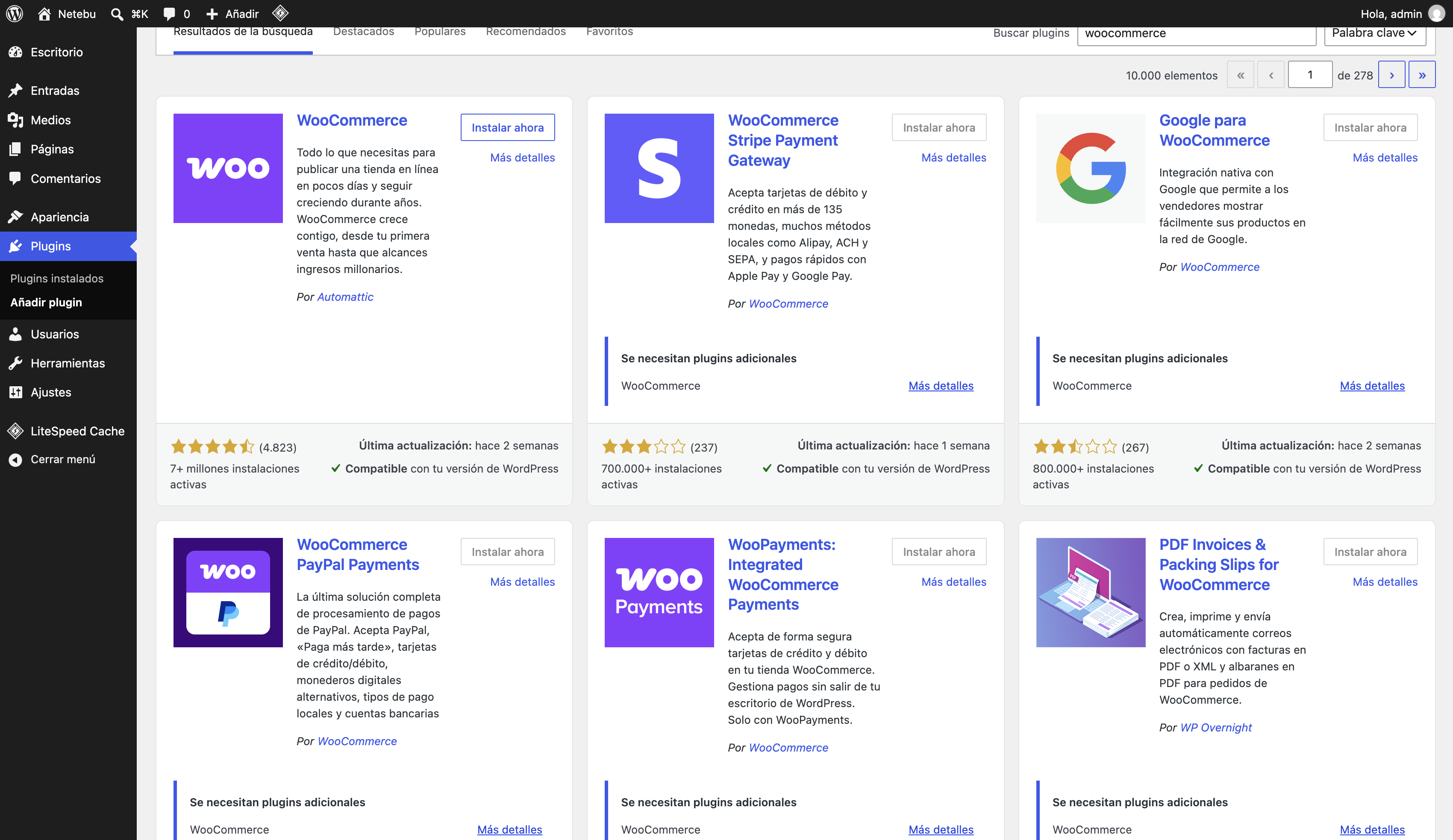The height and width of the screenshot is (840, 1453).
Task: Open the LiteSpeed diamond icon in admin bar
Action: coord(280,13)
